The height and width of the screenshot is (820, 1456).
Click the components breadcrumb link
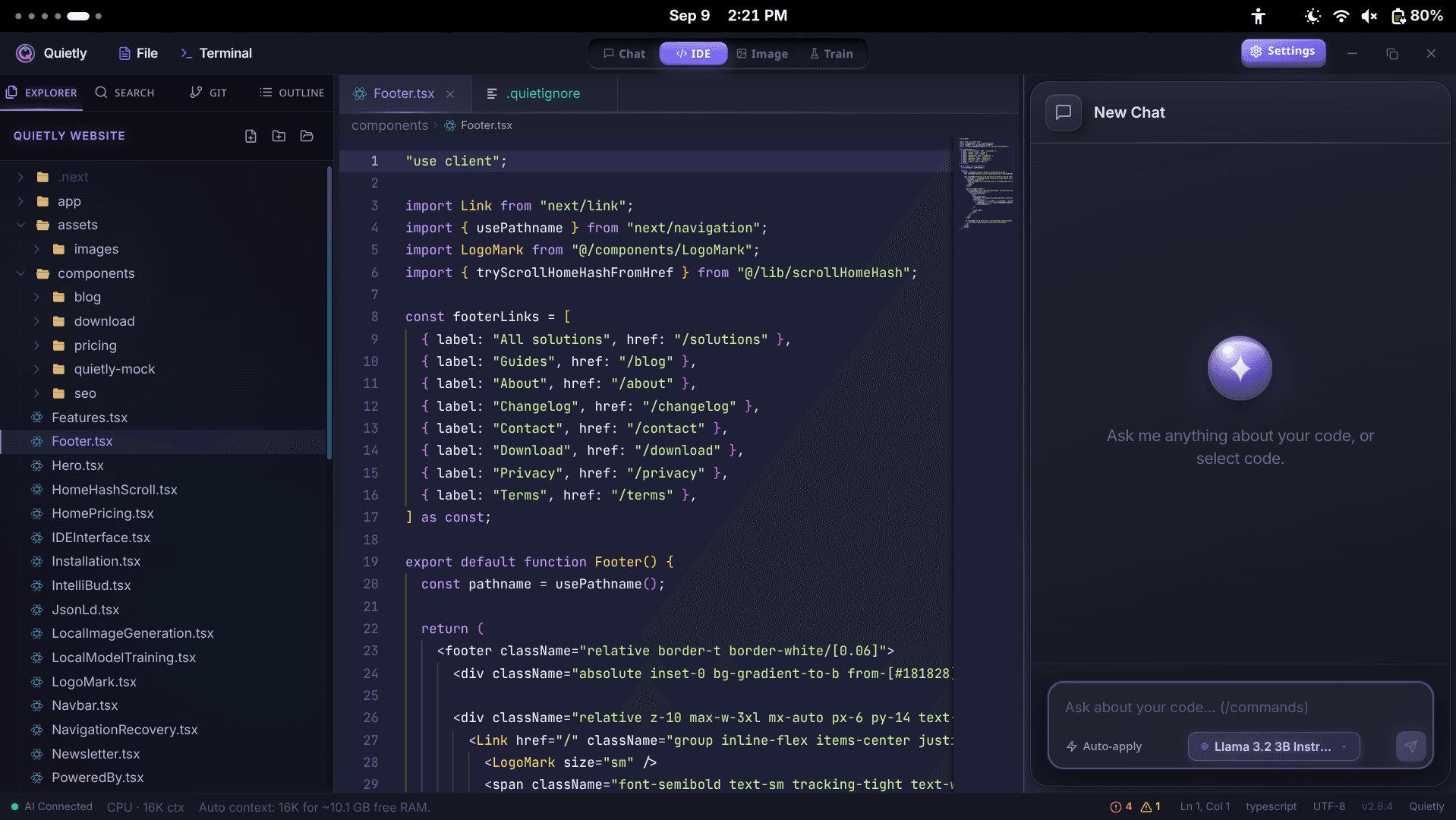tap(389, 125)
